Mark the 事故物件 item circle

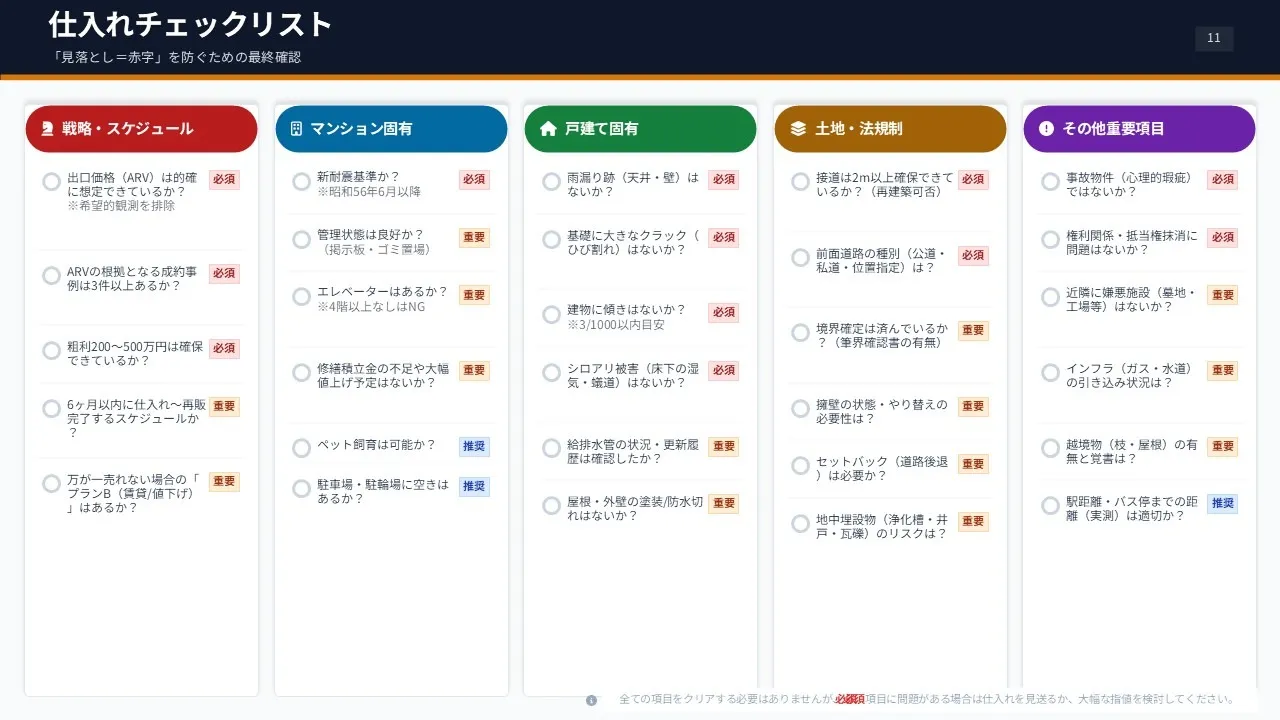1050,181
